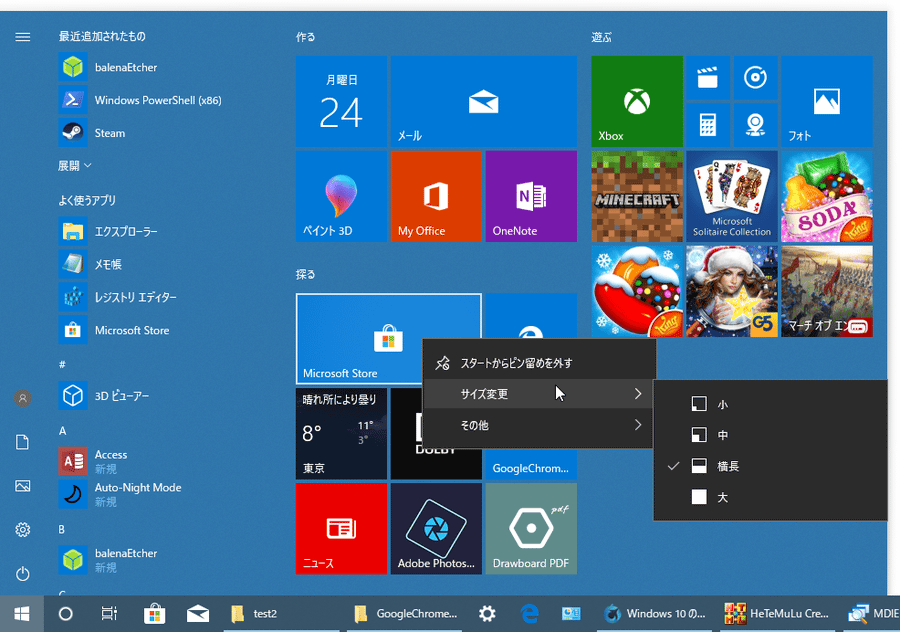Open the OneNote tile

[531, 196]
